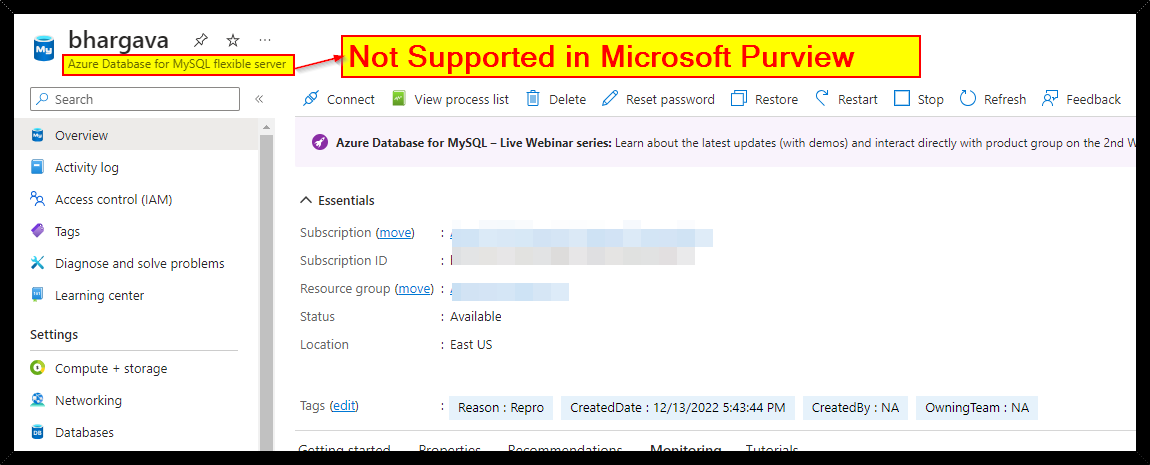Click the sidebar Search field

point(135,99)
